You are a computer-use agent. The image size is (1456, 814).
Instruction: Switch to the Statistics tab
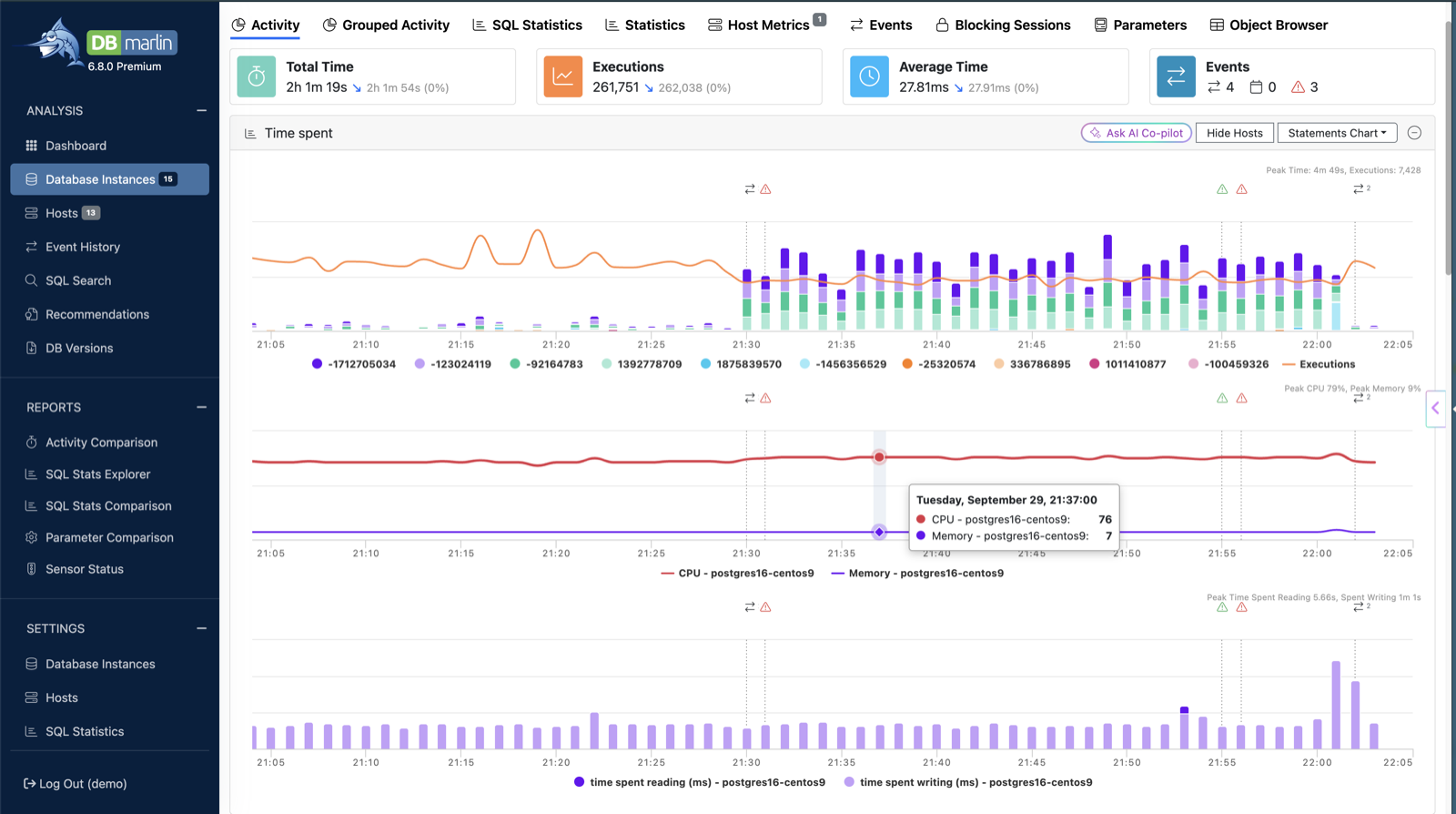(x=645, y=25)
